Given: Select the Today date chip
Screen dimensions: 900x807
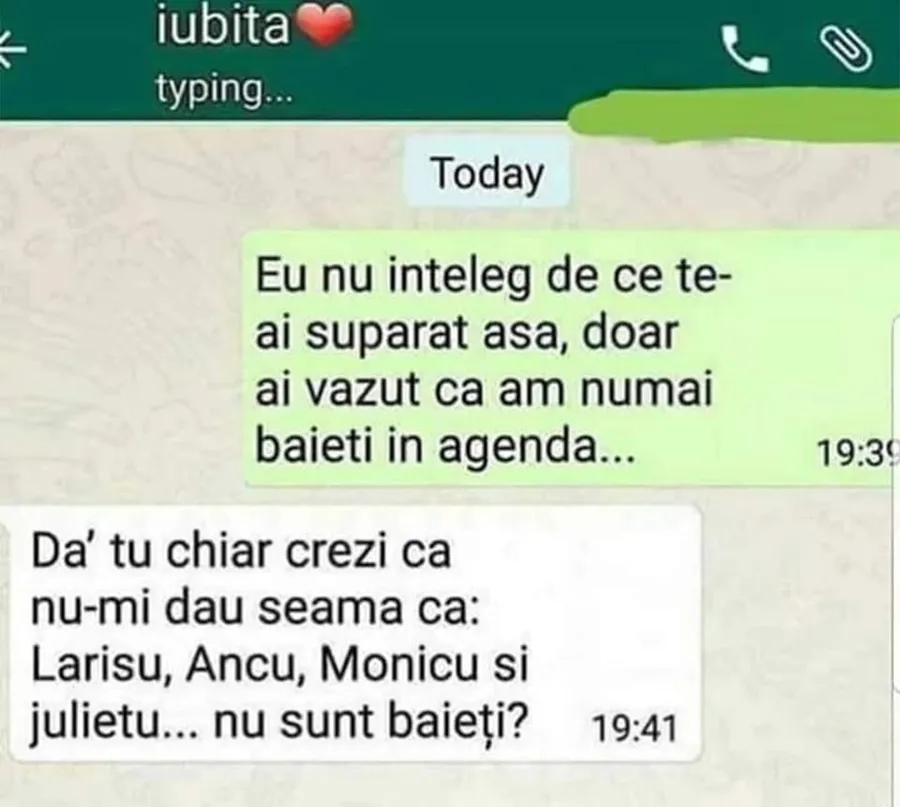Looking at the screenshot, I should point(487,173).
